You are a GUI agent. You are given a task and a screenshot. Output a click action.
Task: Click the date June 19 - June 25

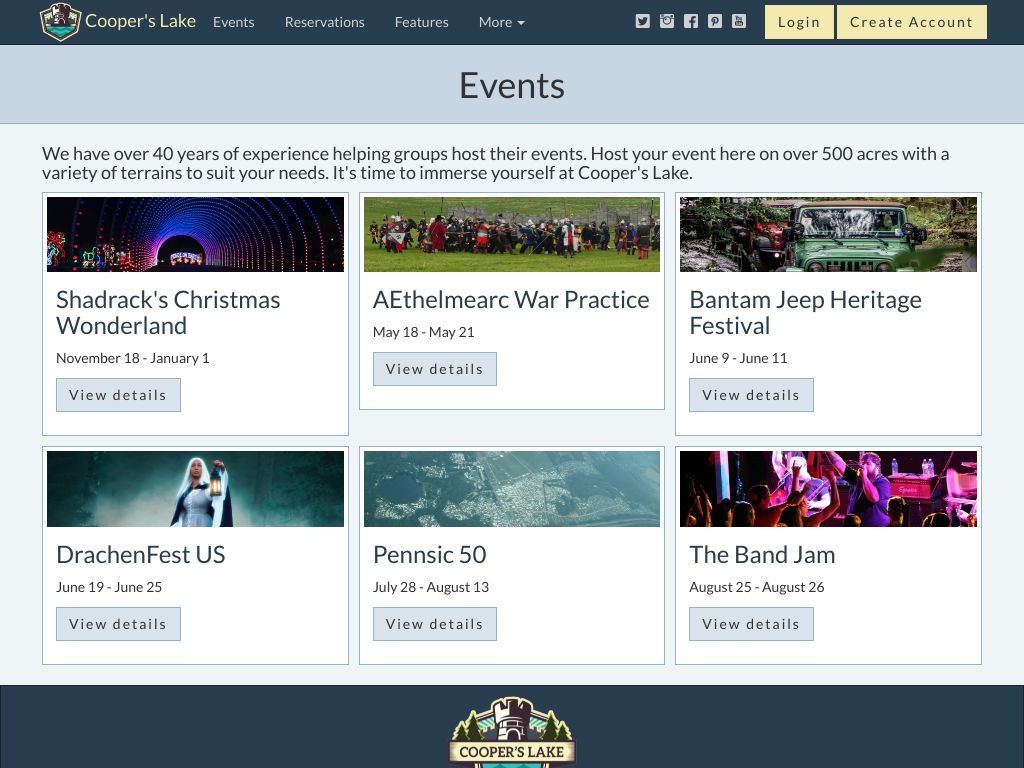tap(109, 587)
